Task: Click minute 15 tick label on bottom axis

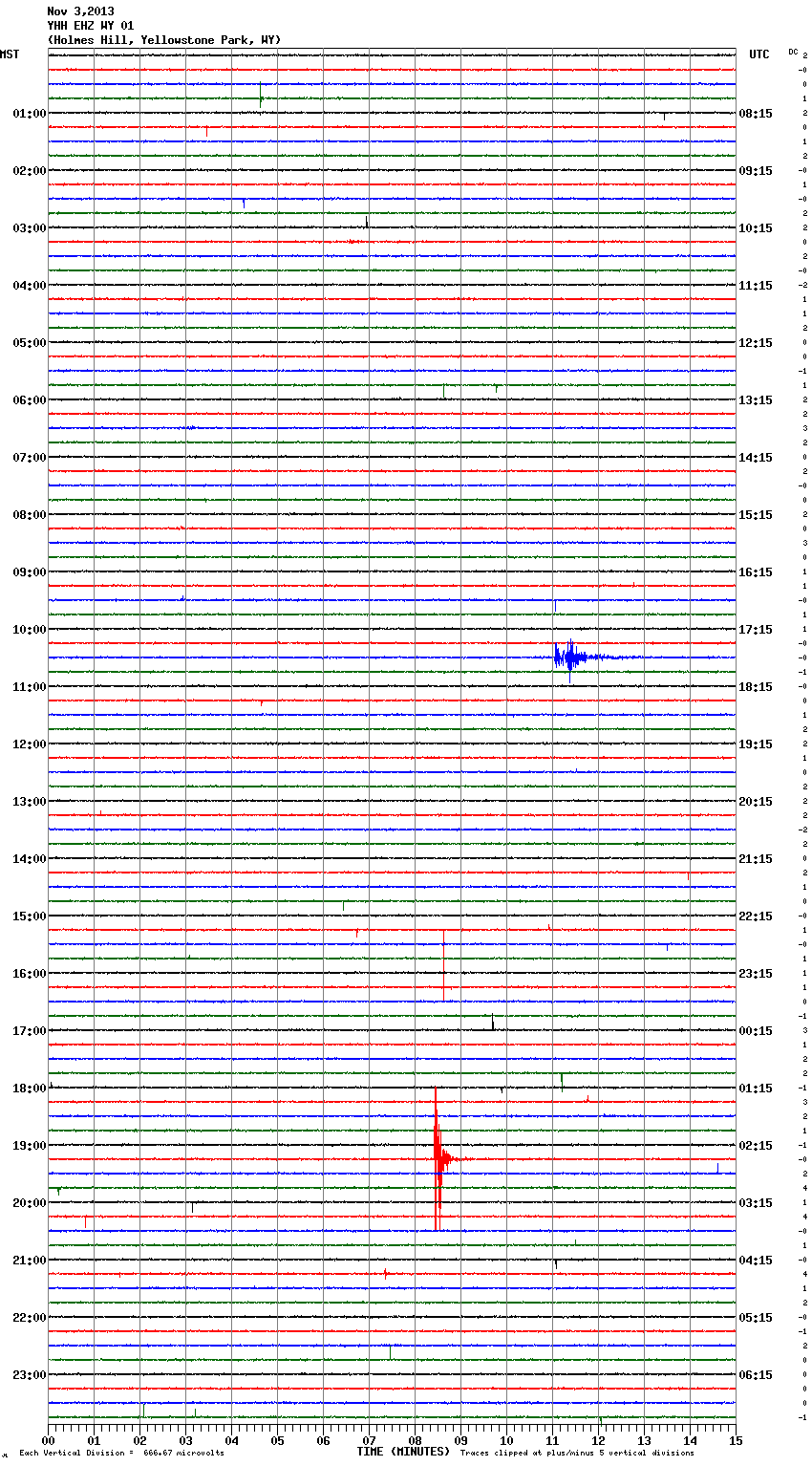Action: tap(736, 1441)
